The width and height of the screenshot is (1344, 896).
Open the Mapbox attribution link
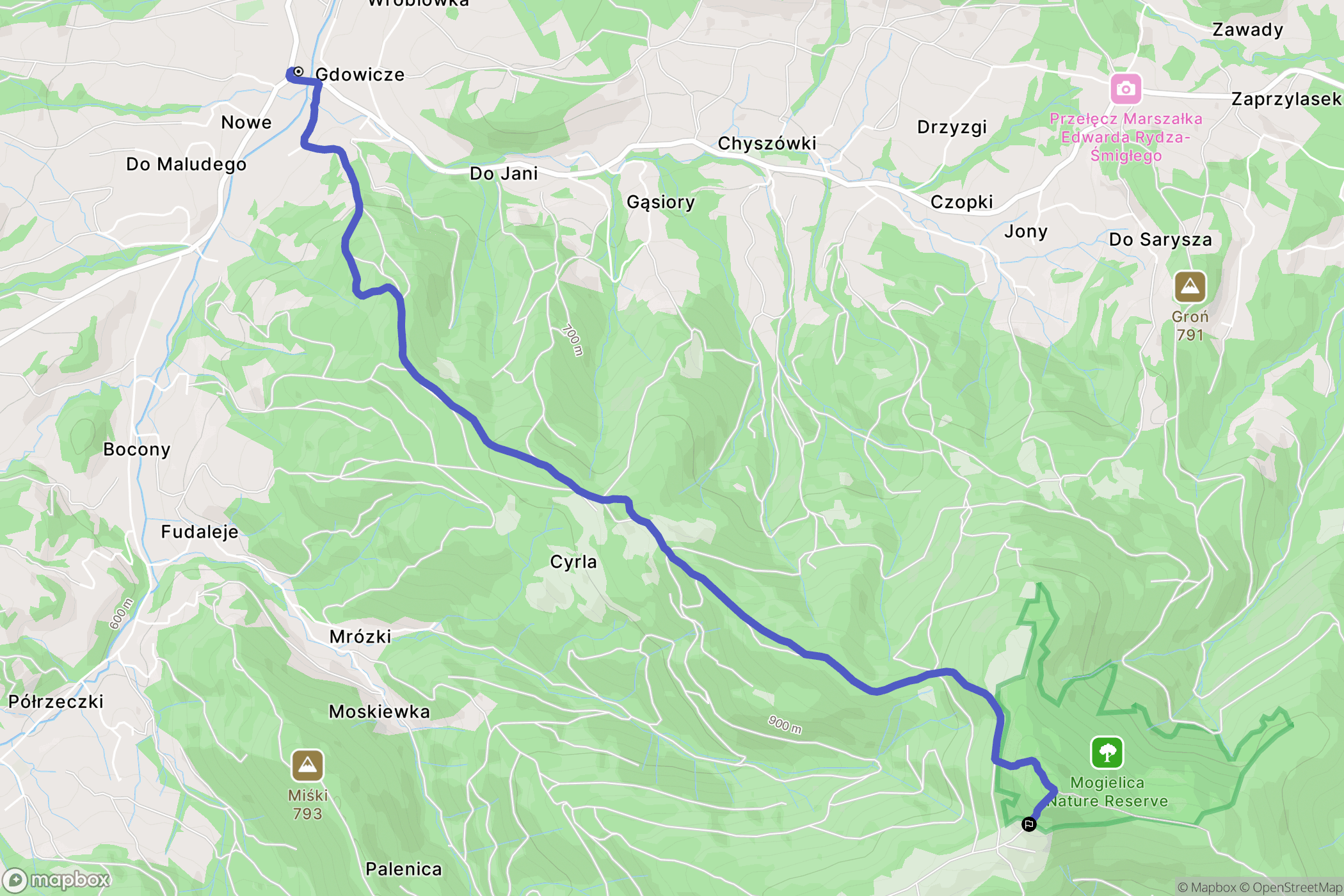pos(1206,887)
